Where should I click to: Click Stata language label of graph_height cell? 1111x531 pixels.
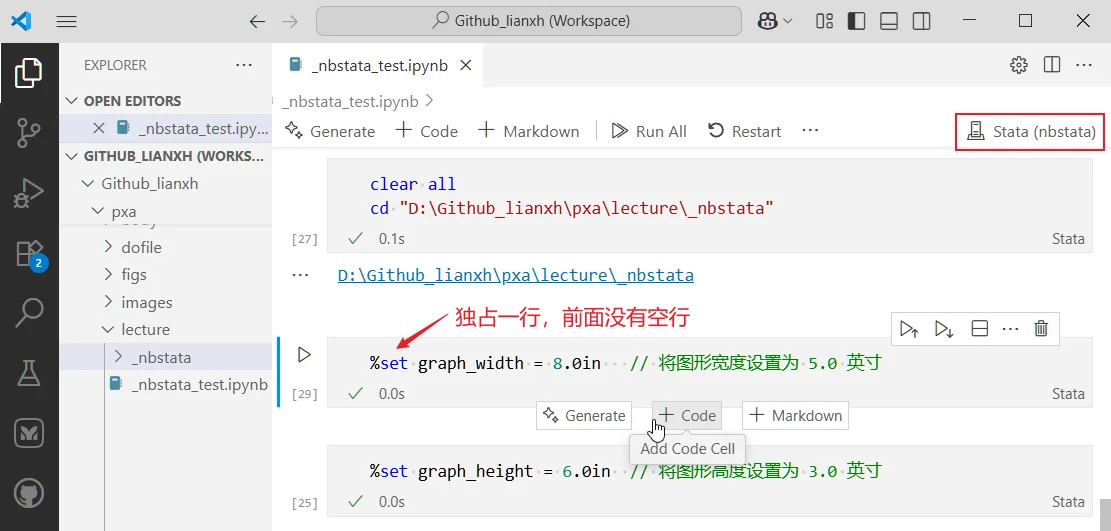1068,502
